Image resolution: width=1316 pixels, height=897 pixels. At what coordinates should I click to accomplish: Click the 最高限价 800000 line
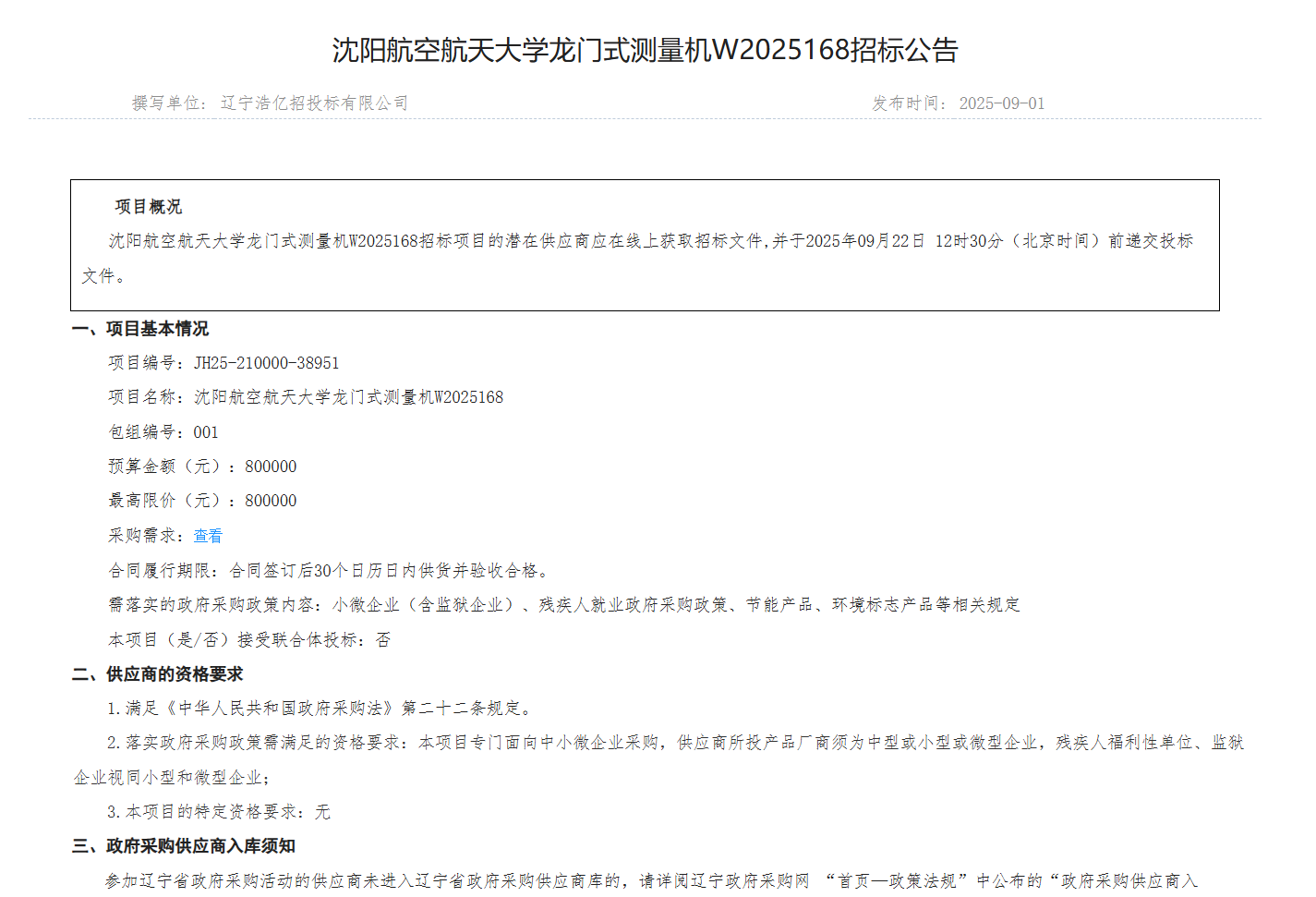pyautogui.click(x=202, y=501)
